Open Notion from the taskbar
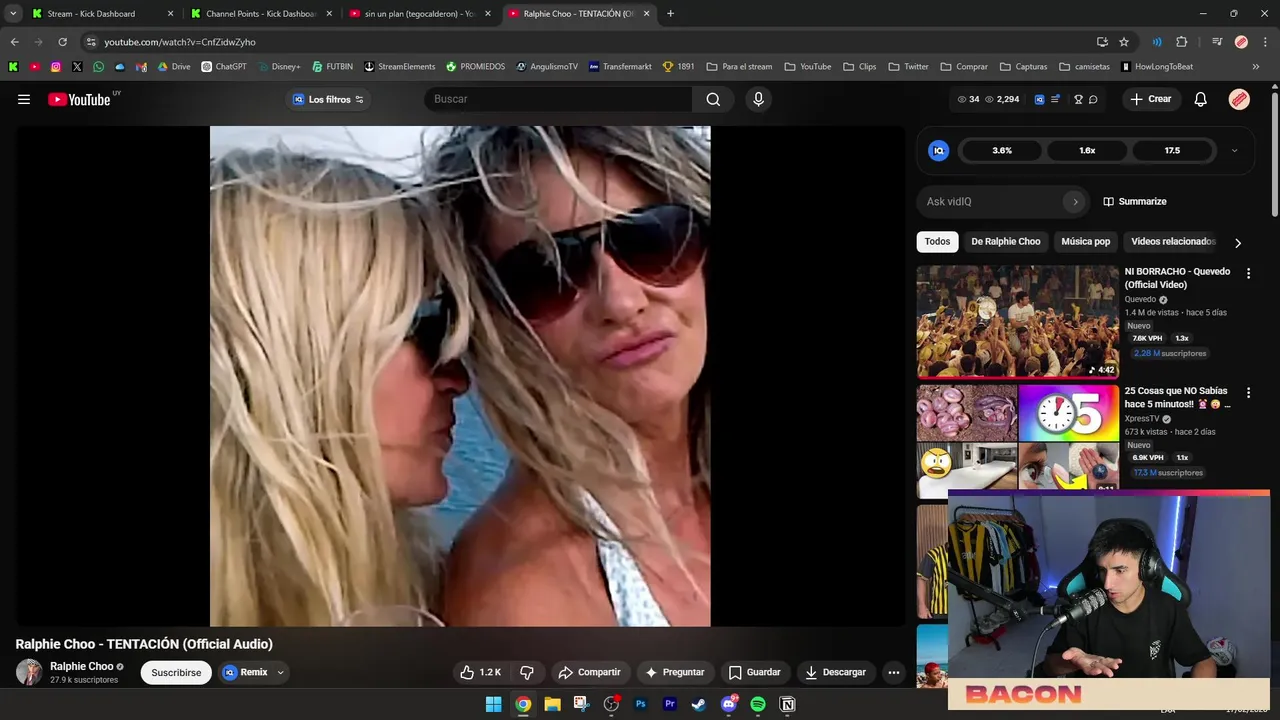Image resolution: width=1280 pixels, height=720 pixels. [x=788, y=704]
